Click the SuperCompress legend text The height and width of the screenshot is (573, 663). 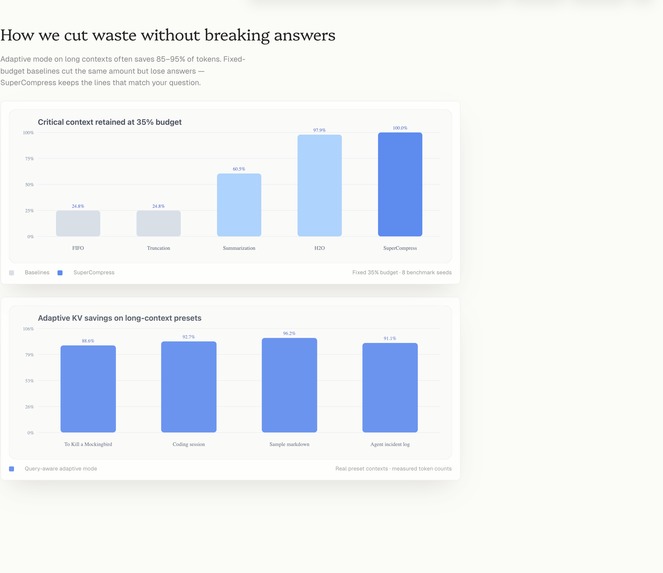(94, 273)
